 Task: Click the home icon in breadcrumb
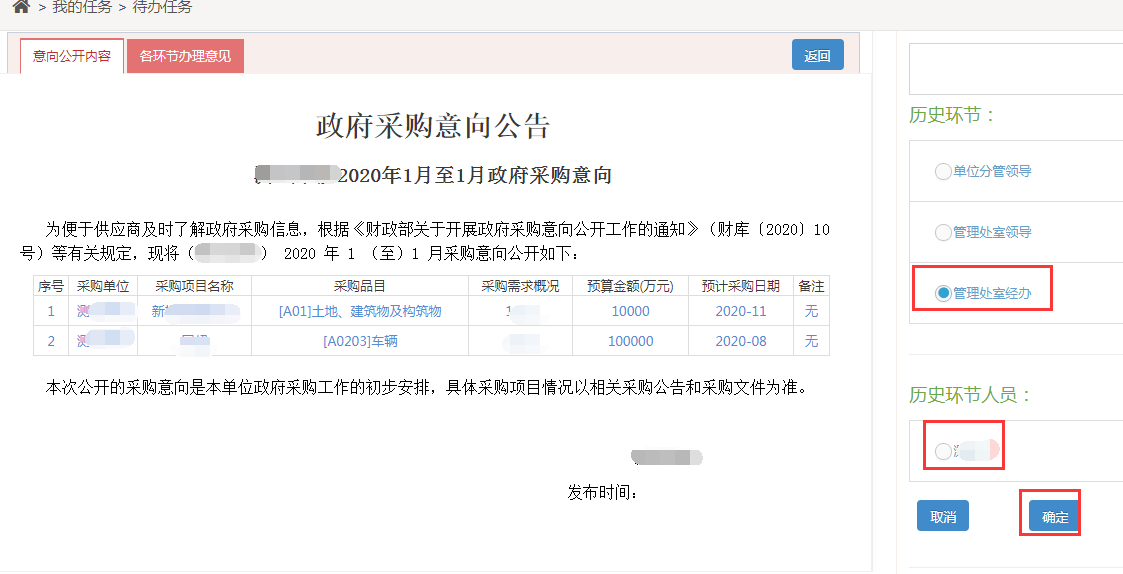[x=20, y=8]
